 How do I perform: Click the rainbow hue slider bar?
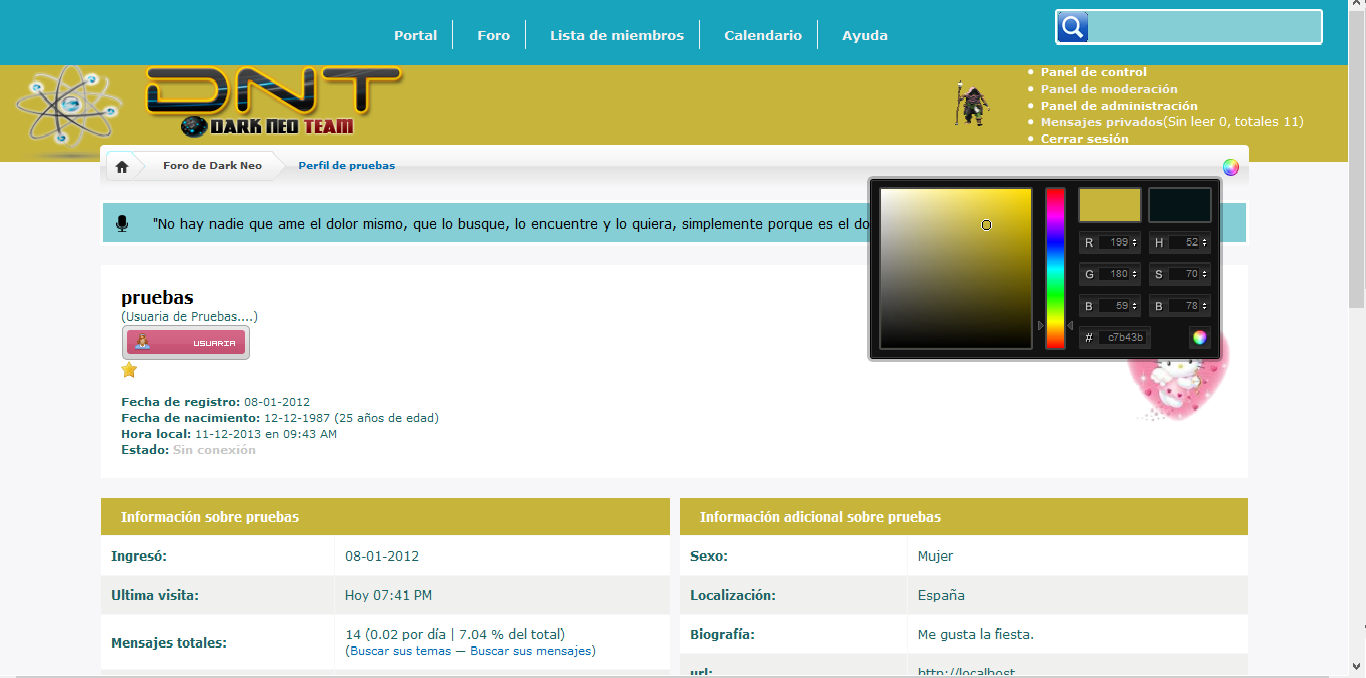point(1055,268)
